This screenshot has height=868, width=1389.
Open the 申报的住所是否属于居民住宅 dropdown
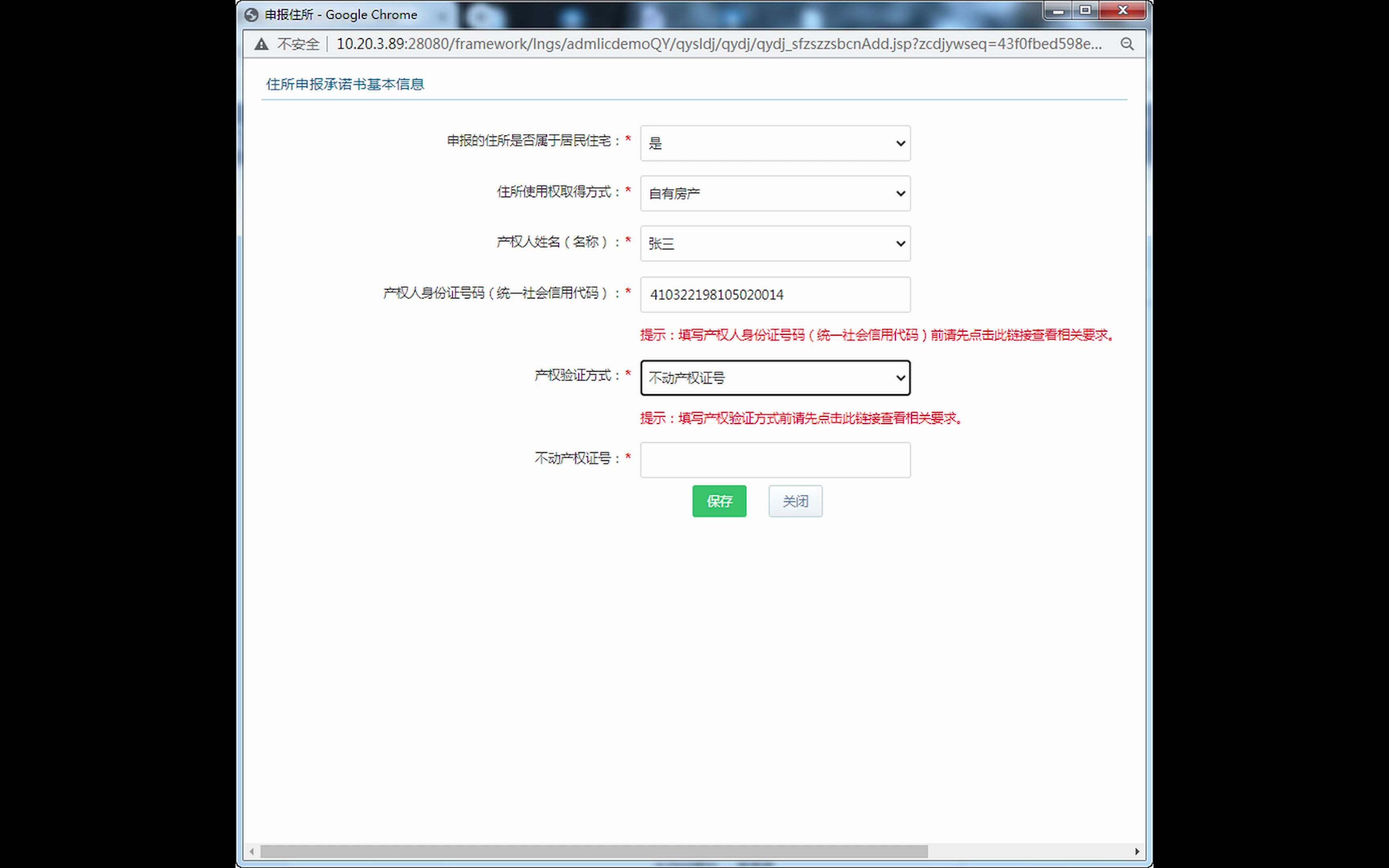click(775, 143)
